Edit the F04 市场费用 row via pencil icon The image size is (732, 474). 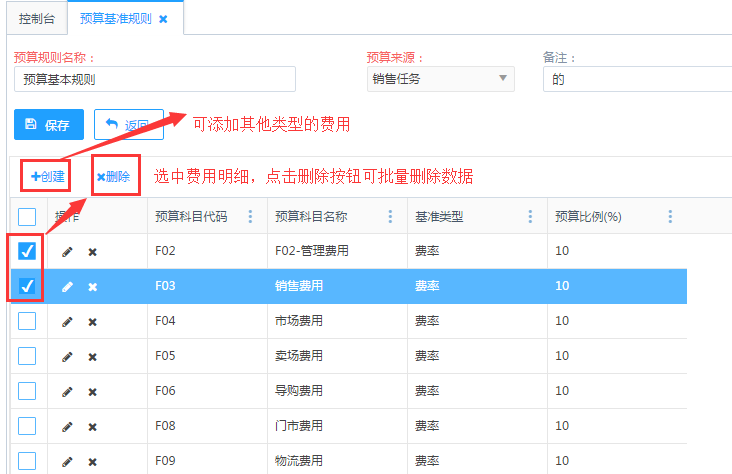pos(67,322)
